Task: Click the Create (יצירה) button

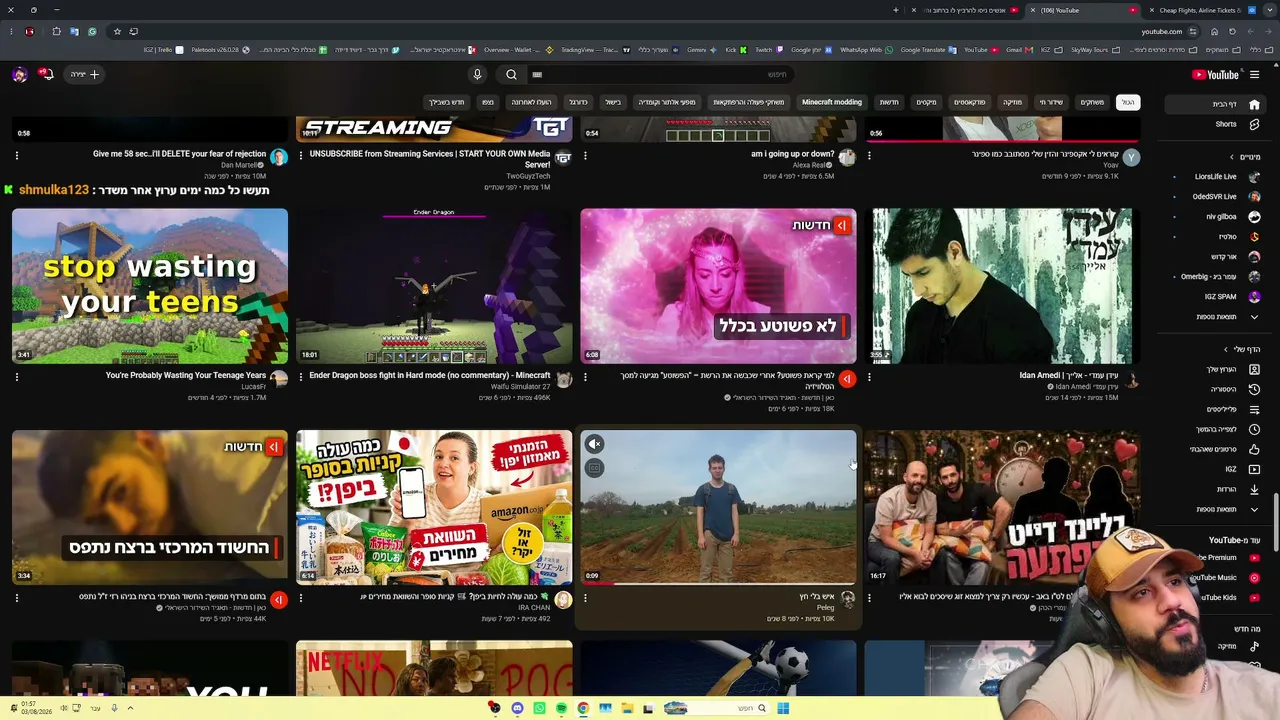Action: pos(86,74)
